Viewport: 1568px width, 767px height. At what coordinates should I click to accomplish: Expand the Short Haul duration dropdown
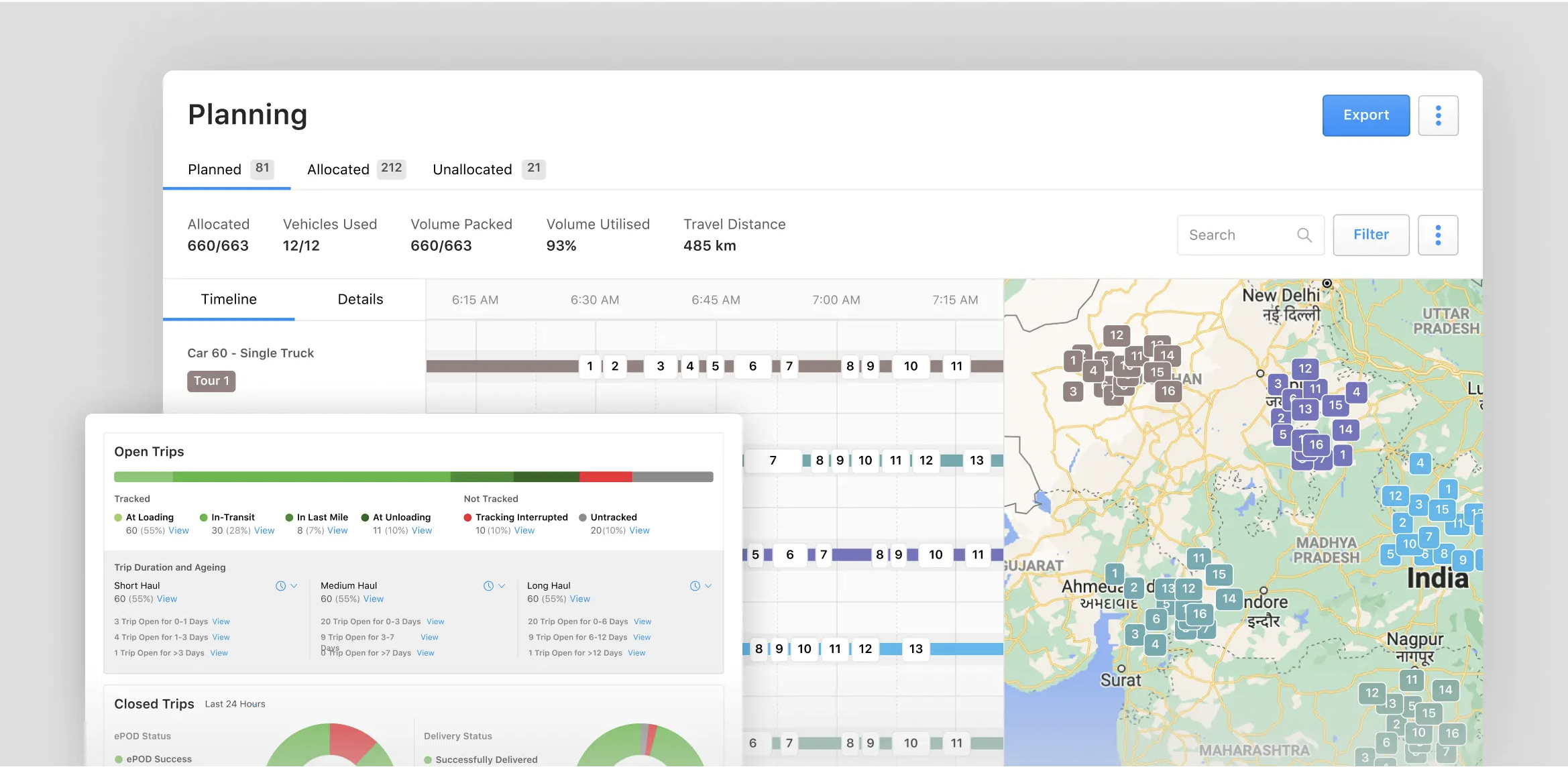pos(293,585)
